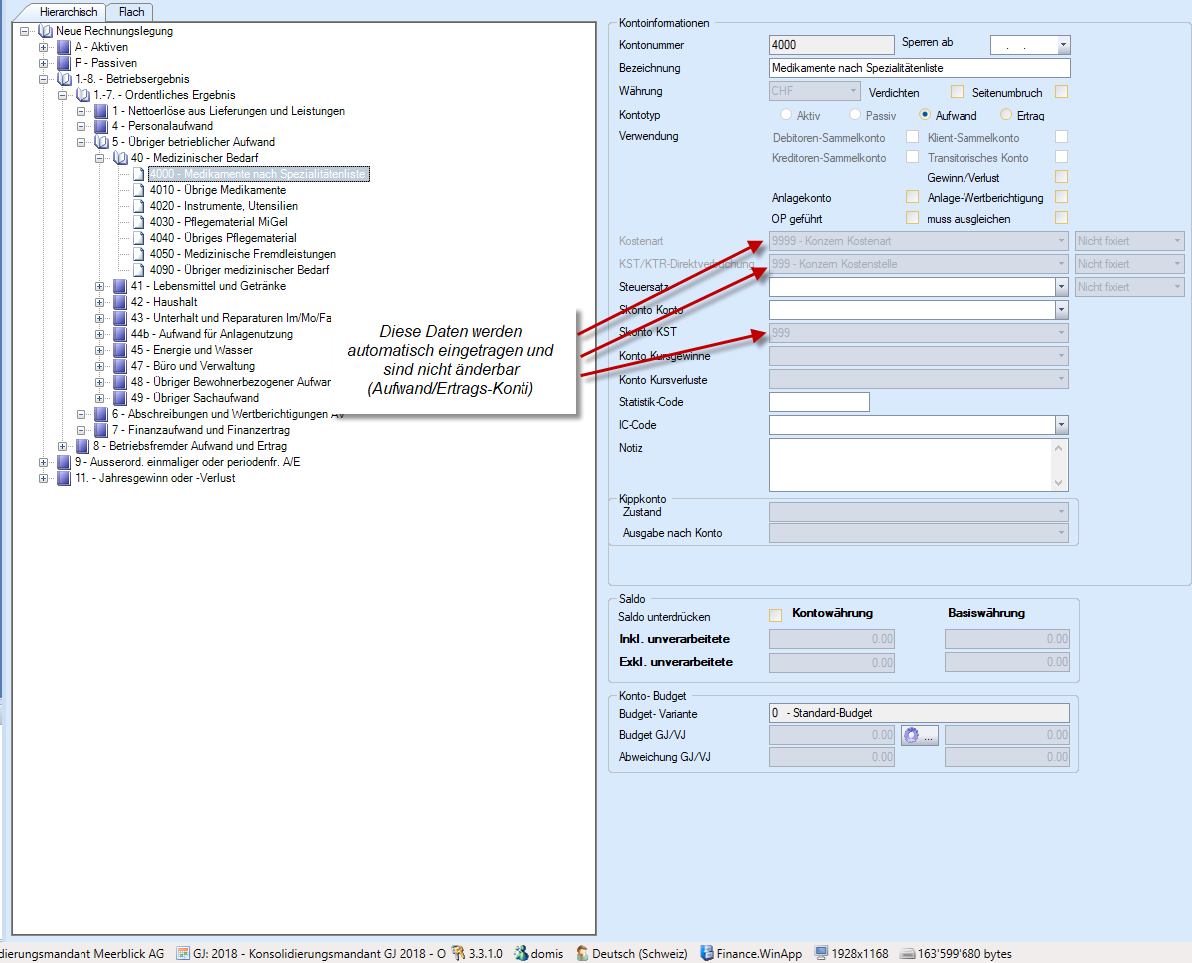Select 4090 - Übriger medizinischer Bedarf

(239, 270)
